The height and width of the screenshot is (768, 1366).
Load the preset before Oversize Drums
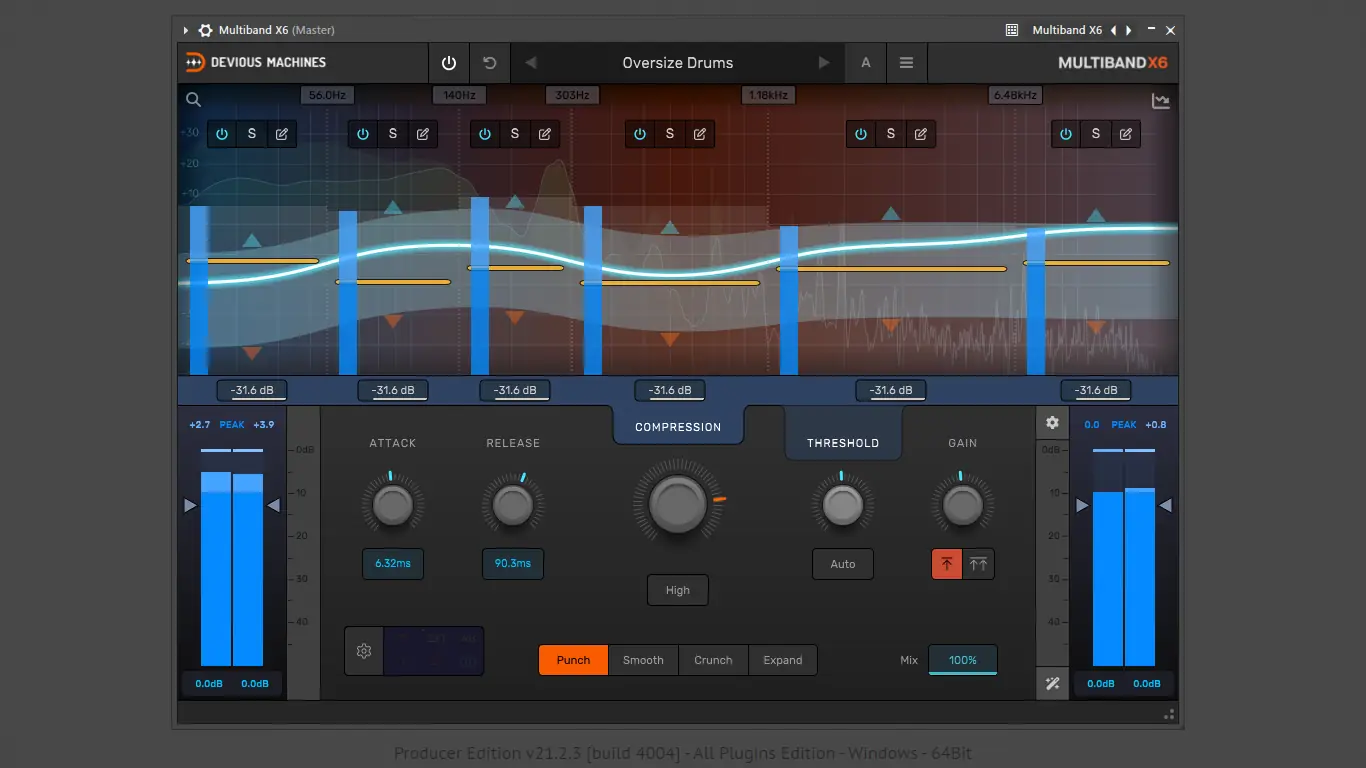[x=531, y=63]
